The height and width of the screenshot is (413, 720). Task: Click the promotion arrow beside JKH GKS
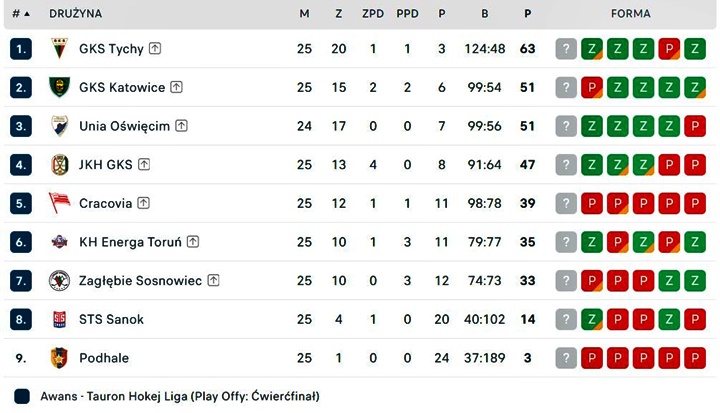[x=144, y=165]
